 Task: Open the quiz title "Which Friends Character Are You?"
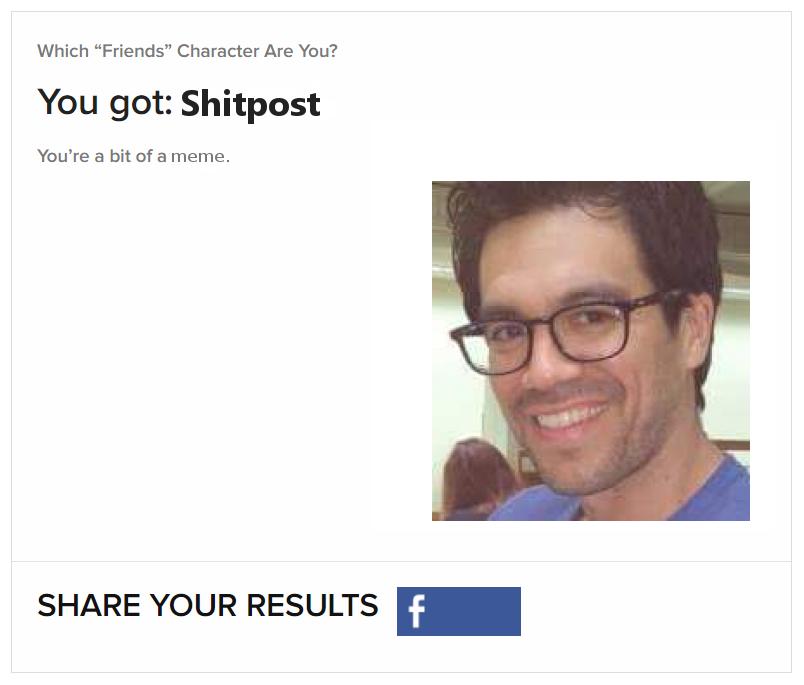(187, 51)
